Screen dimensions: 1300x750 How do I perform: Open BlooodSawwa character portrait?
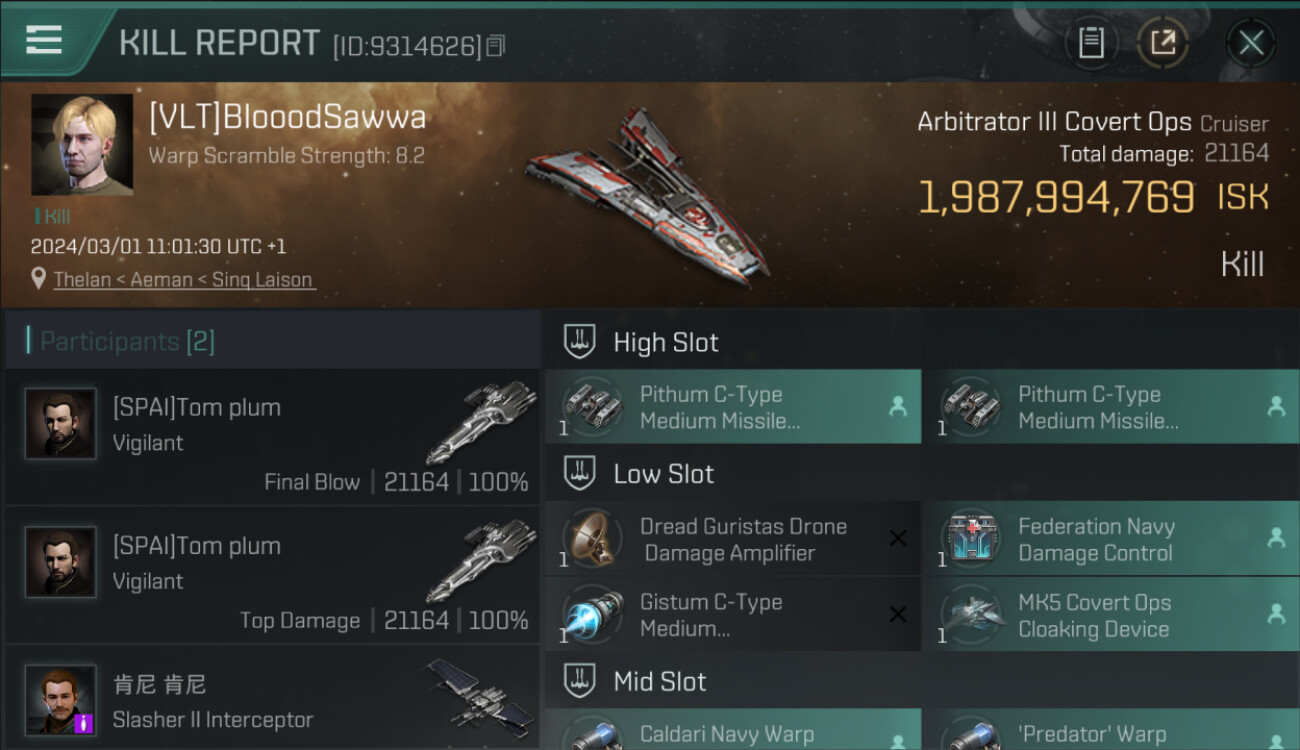point(82,144)
